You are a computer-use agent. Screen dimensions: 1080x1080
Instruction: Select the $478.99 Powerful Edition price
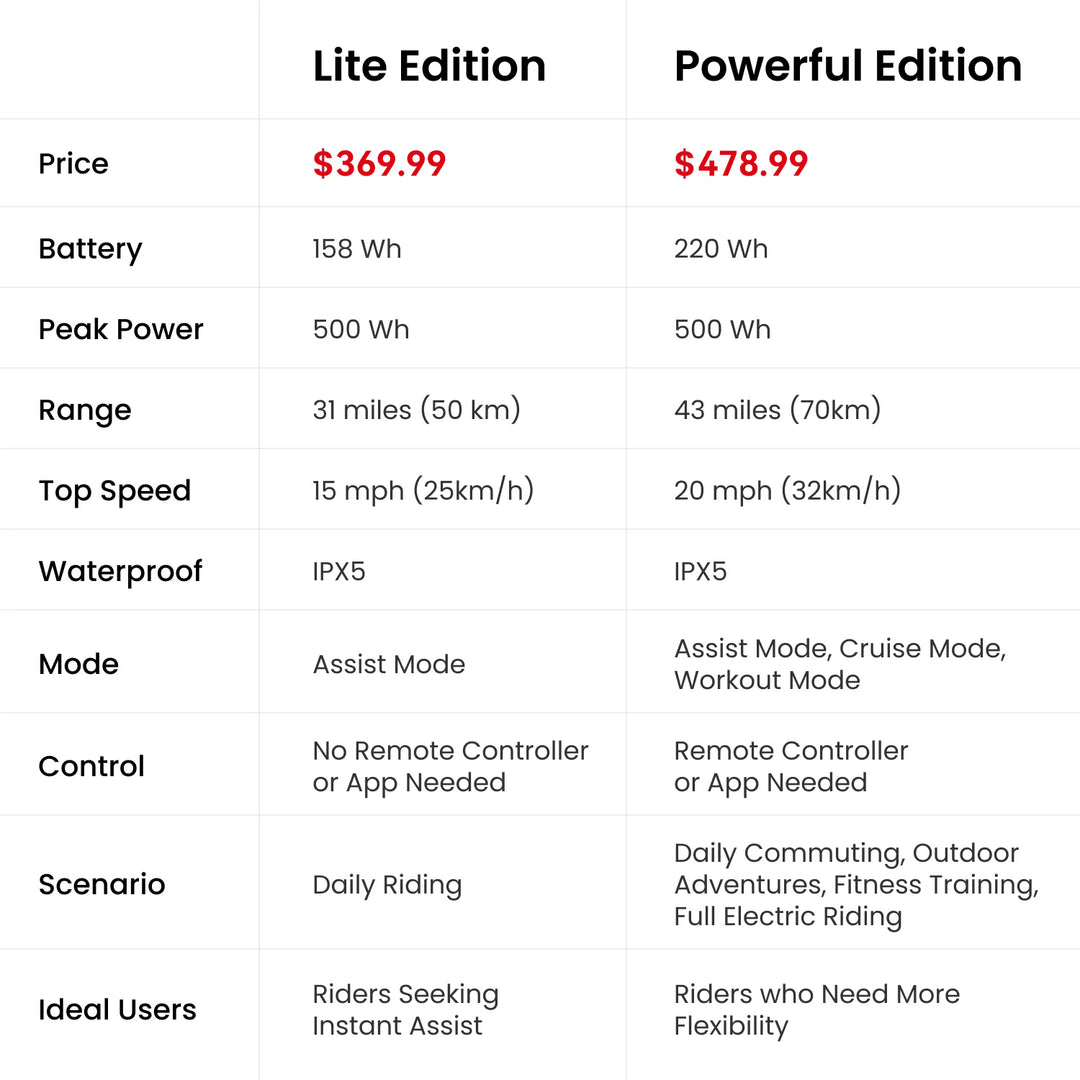point(741,164)
